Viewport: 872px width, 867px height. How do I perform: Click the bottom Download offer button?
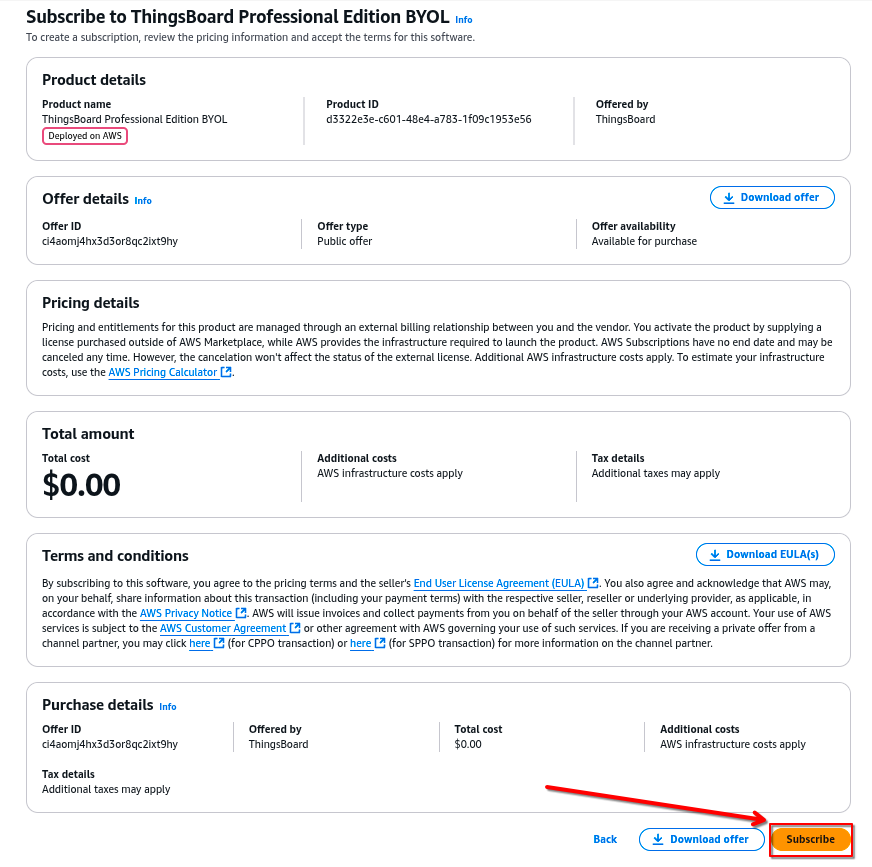click(701, 839)
